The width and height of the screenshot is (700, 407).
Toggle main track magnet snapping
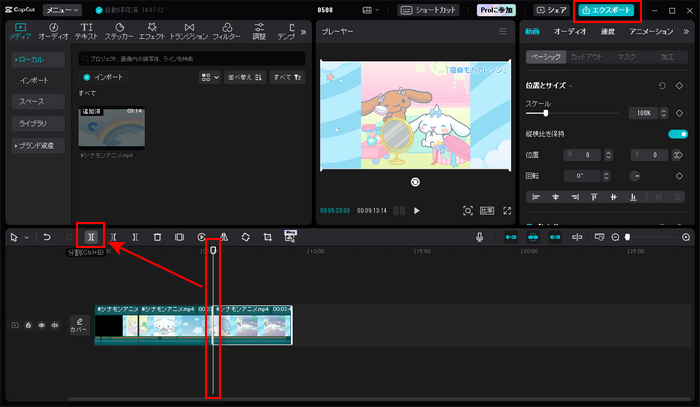pyautogui.click(x=511, y=237)
